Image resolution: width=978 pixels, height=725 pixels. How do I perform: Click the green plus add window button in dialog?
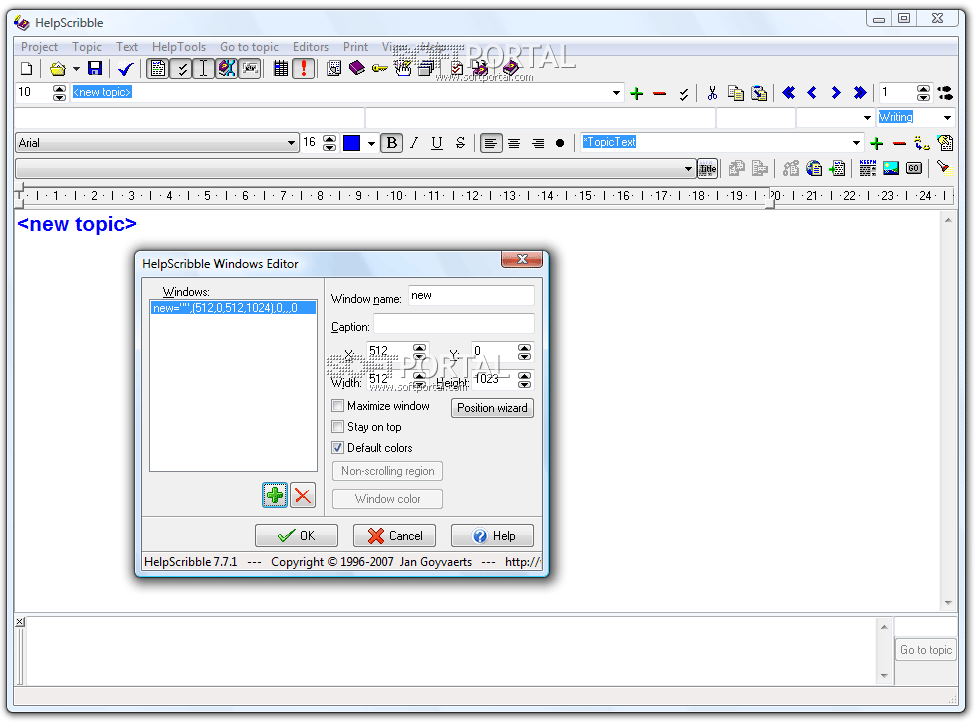point(274,495)
